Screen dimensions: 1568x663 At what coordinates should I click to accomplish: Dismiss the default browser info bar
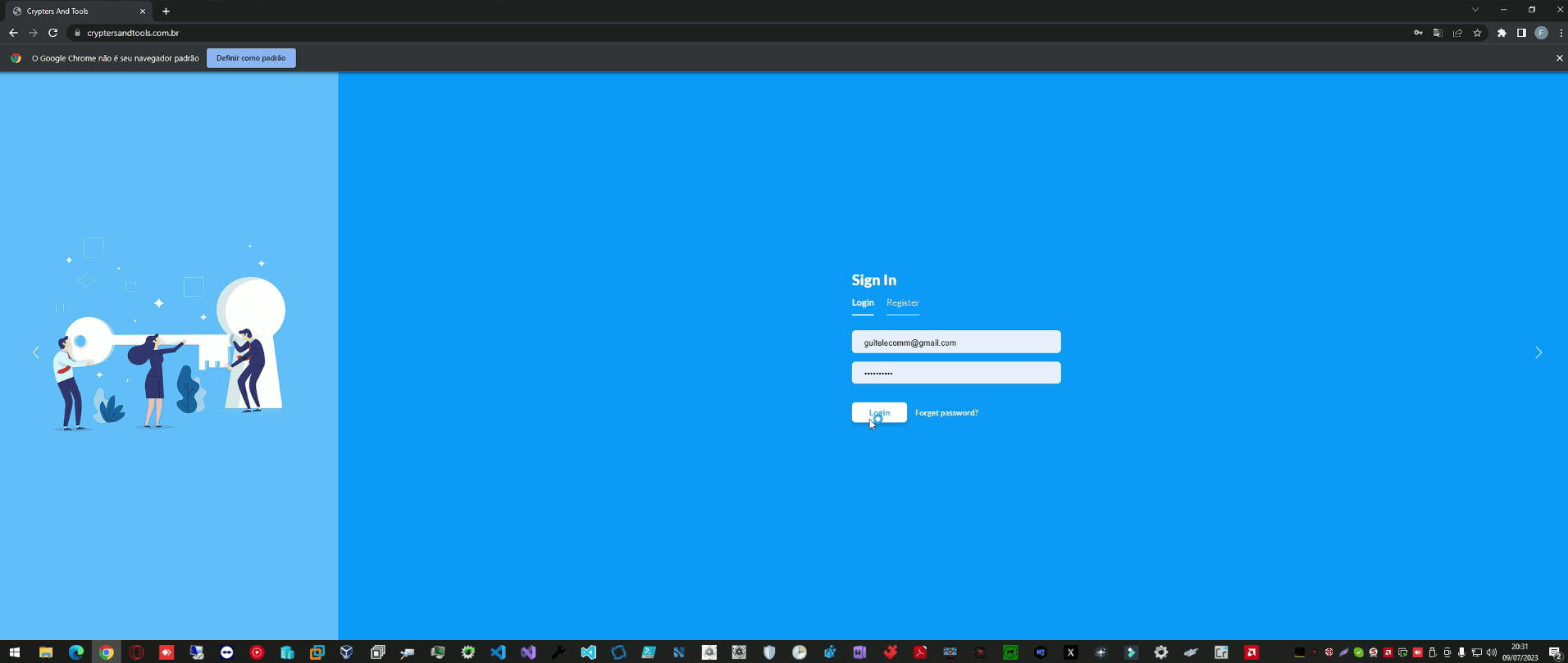[x=1559, y=58]
